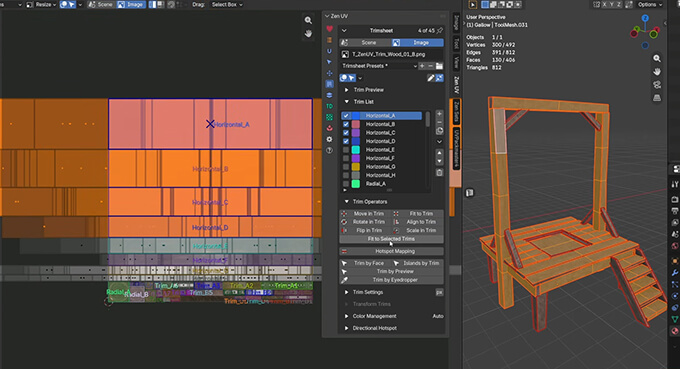Viewport: 680px width, 369px height.
Task: Select the TD texel density icon in Zen UV sidebar
Action: tap(329, 106)
